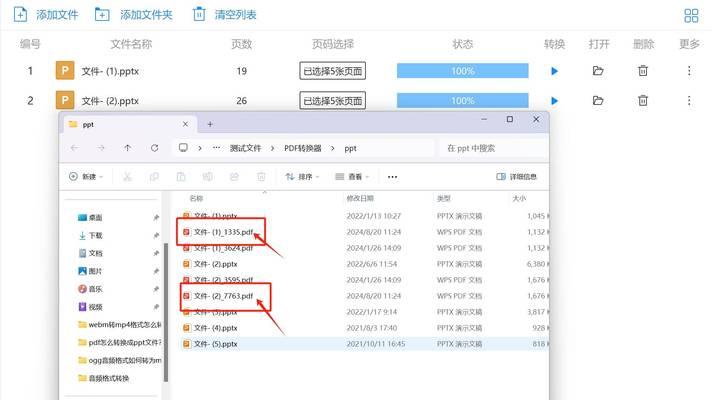The height and width of the screenshot is (400, 713).
Task: Click the Cut scissors icon
Action: coord(127,176)
